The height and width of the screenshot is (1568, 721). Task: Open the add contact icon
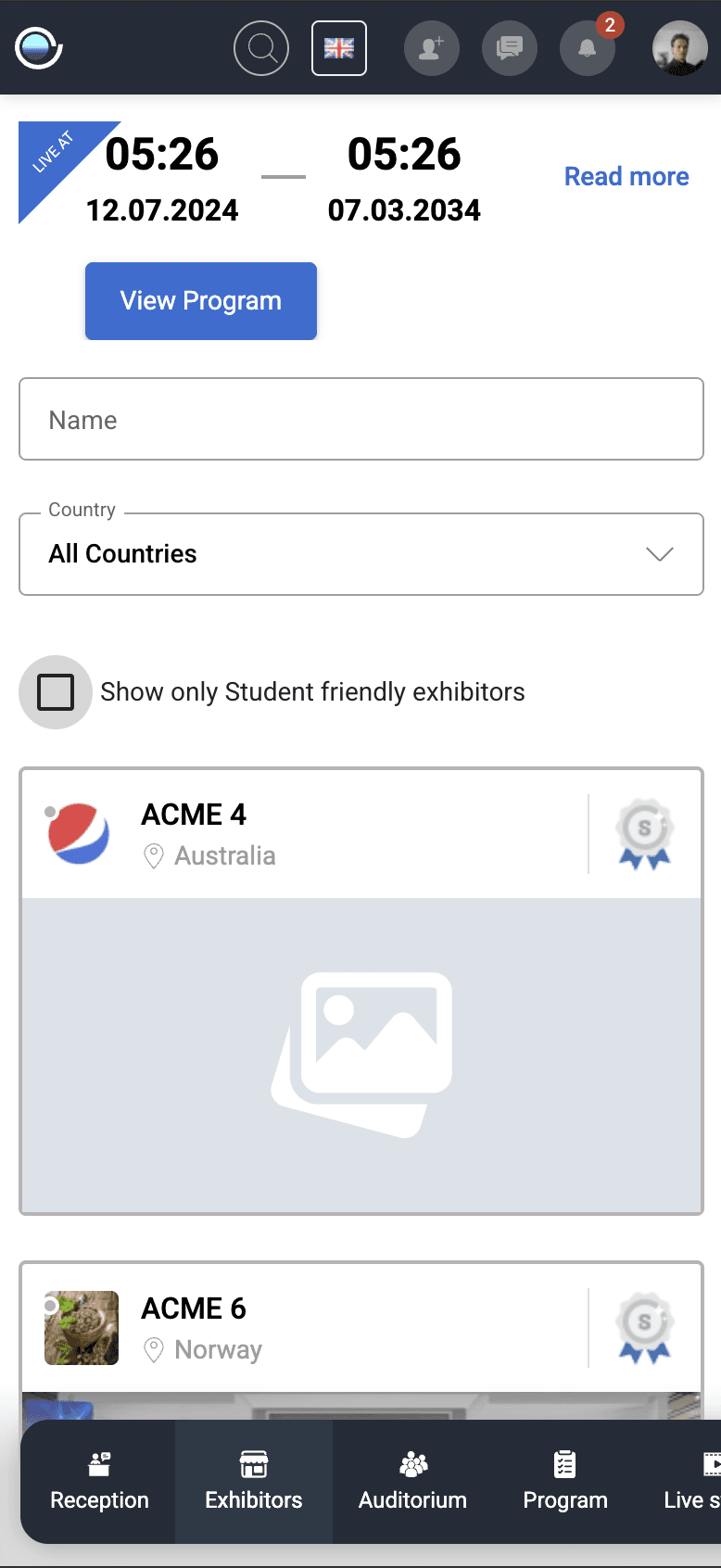pyautogui.click(x=432, y=48)
